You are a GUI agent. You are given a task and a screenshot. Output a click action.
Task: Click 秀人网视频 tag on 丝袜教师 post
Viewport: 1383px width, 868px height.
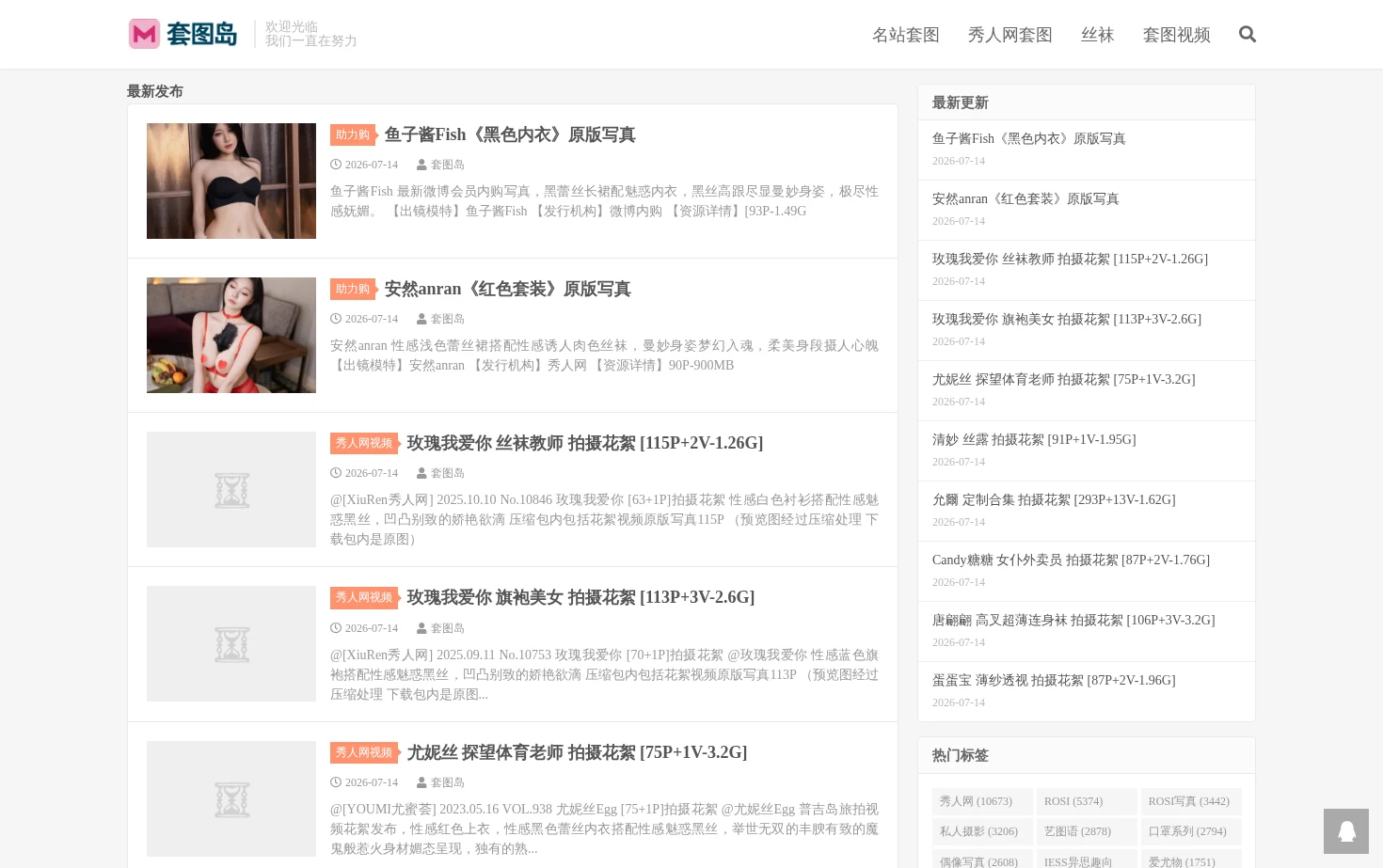click(365, 443)
